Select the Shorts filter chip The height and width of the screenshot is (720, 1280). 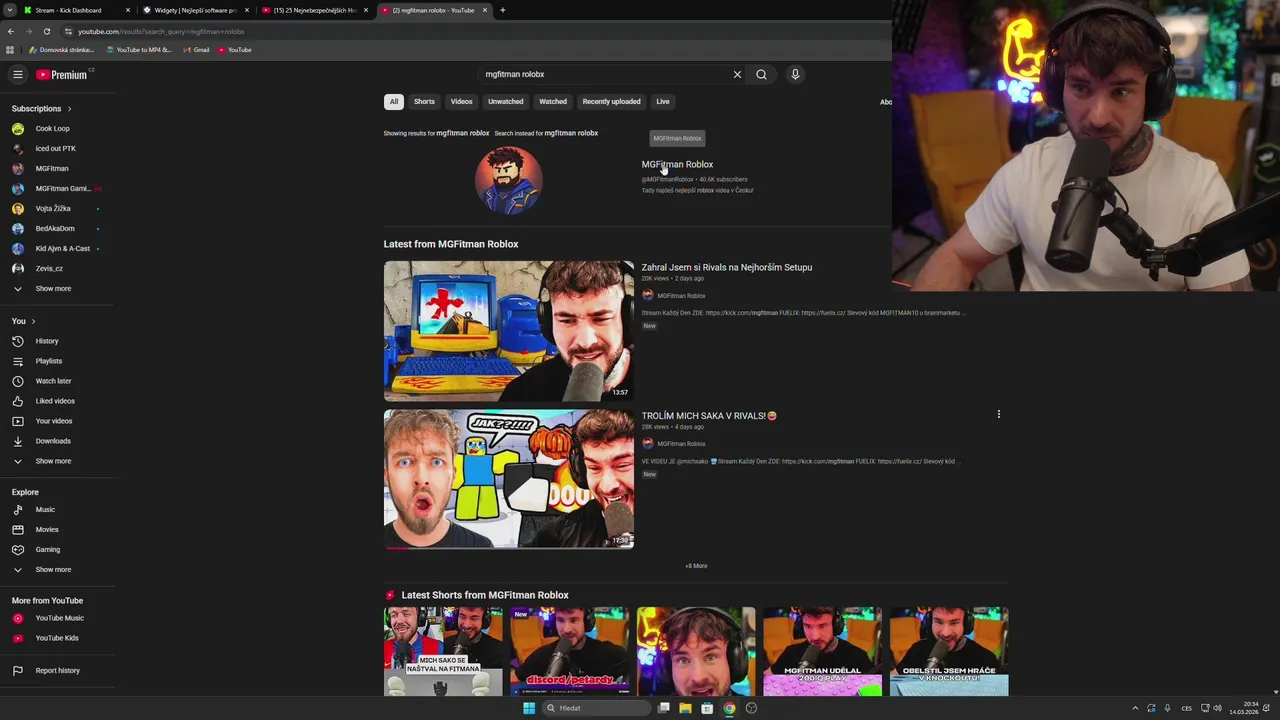click(424, 101)
